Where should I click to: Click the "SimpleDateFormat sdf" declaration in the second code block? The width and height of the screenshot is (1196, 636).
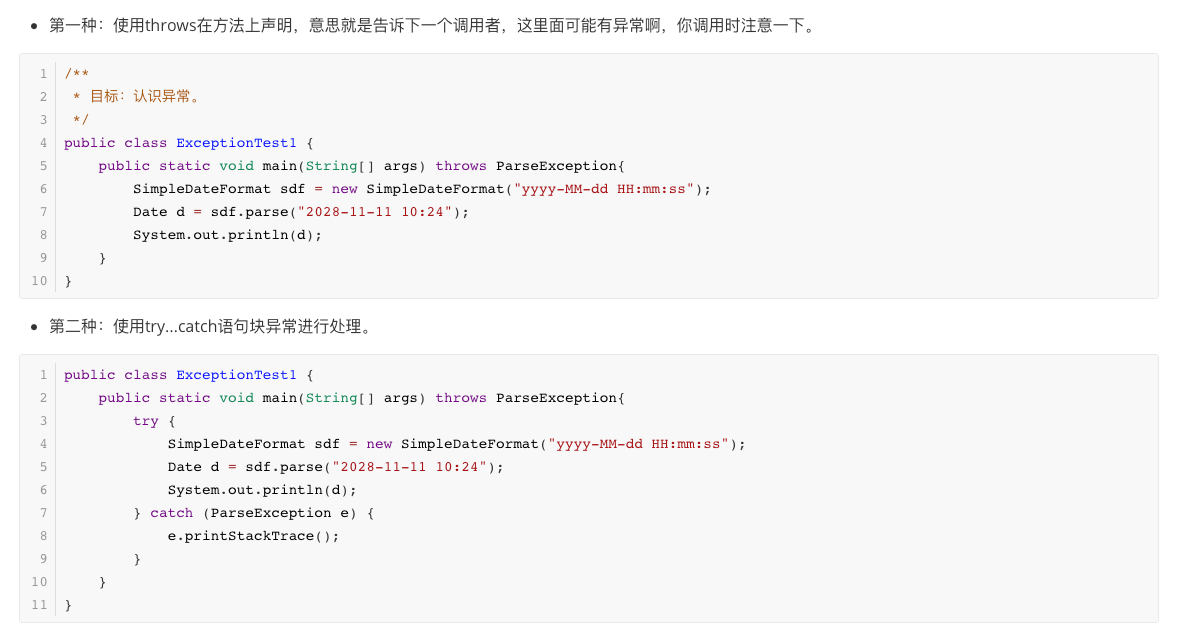[x=254, y=444]
